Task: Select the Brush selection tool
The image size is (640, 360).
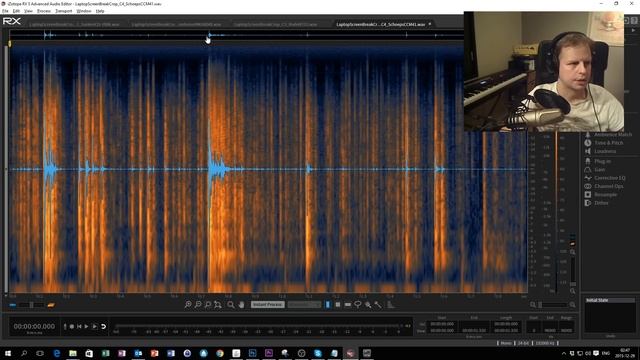Action: point(368,304)
